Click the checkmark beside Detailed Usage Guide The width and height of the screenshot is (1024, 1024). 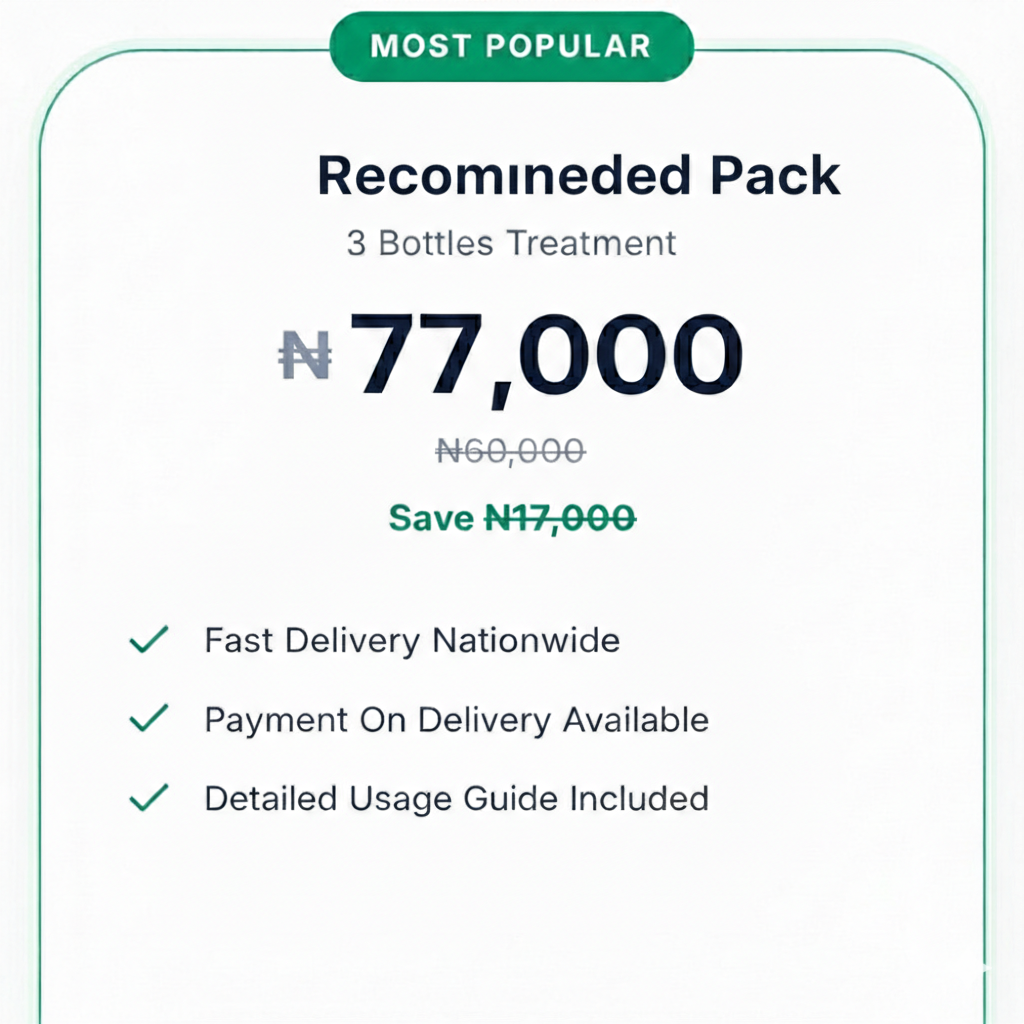click(x=149, y=798)
